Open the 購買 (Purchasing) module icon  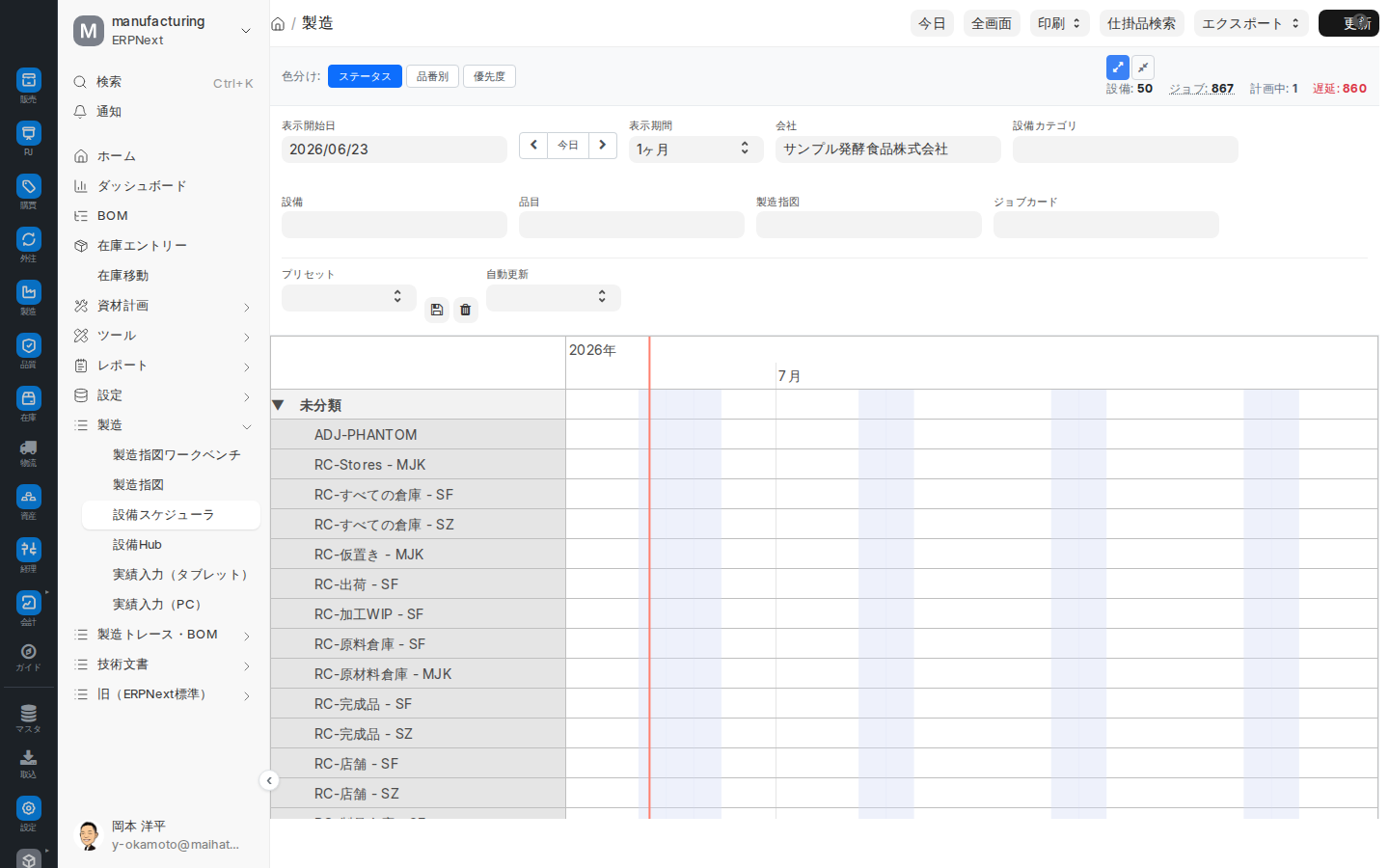click(x=29, y=186)
